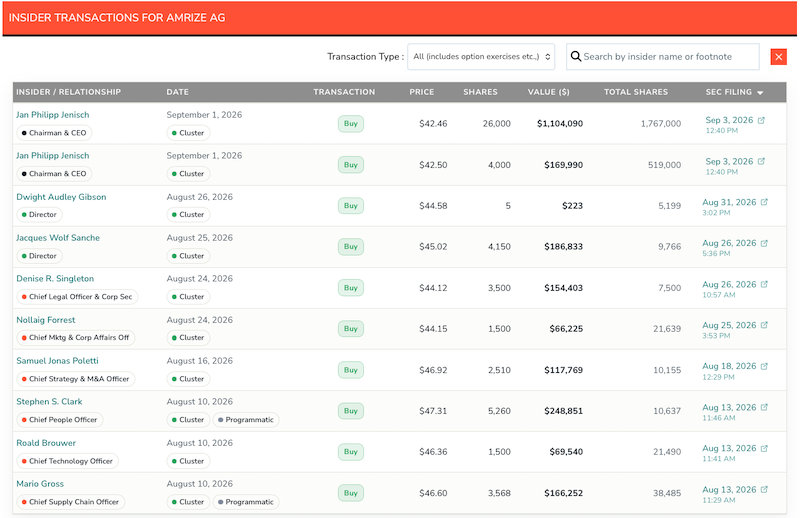Sort by SHARES column header
The image size is (800, 518).
point(480,92)
